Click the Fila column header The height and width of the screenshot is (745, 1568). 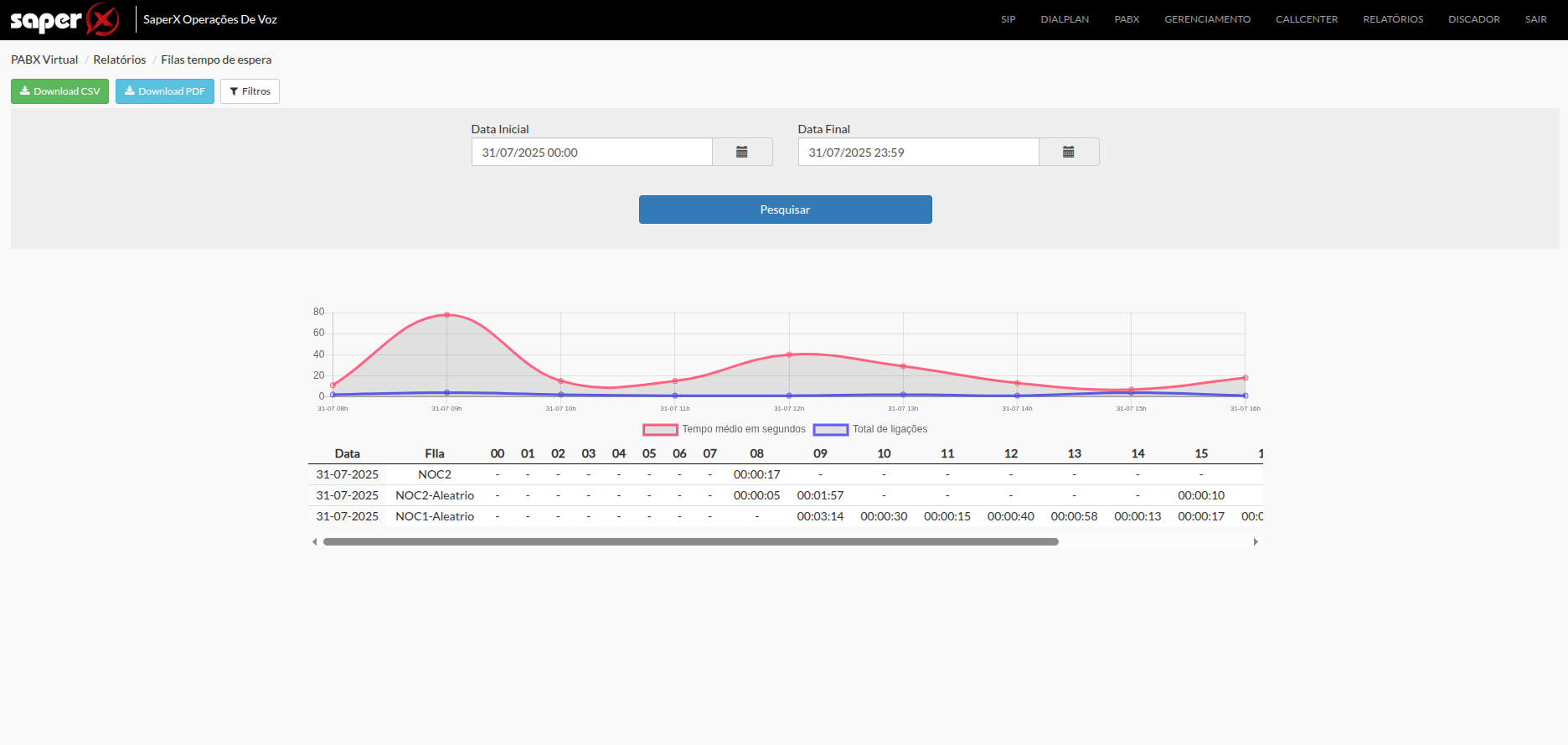point(435,453)
